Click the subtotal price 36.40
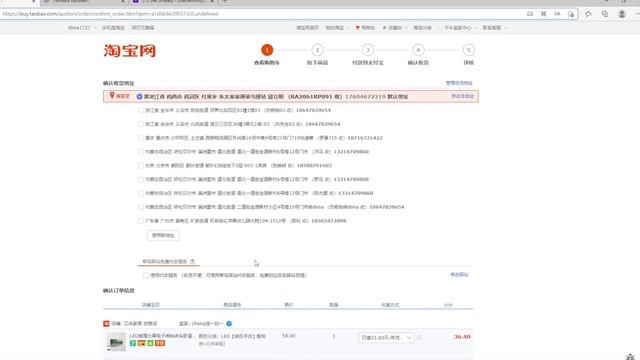This screenshot has width=640, height=360. click(x=462, y=337)
